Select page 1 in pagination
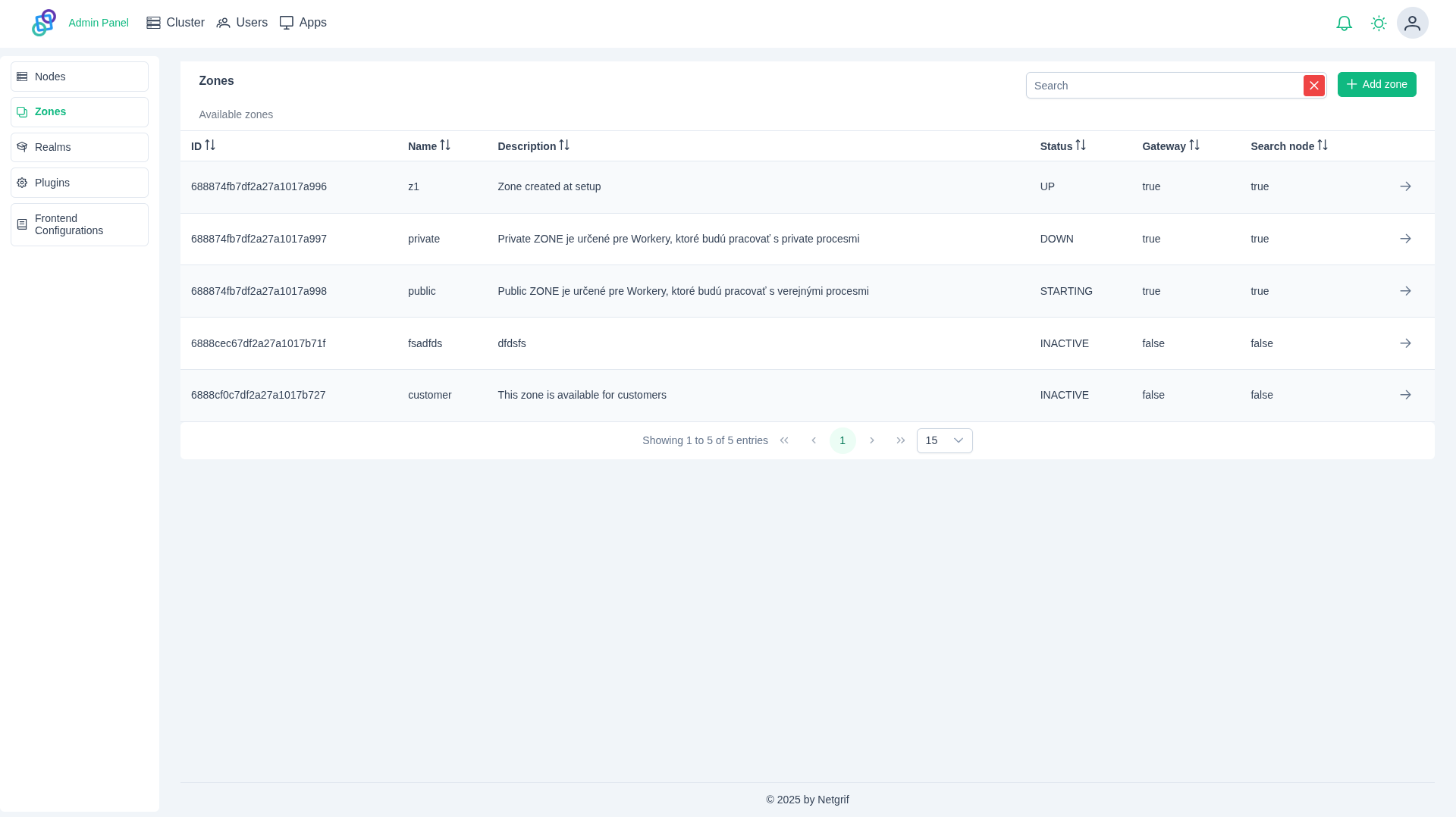Image resolution: width=1456 pixels, height=817 pixels. (842, 440)
